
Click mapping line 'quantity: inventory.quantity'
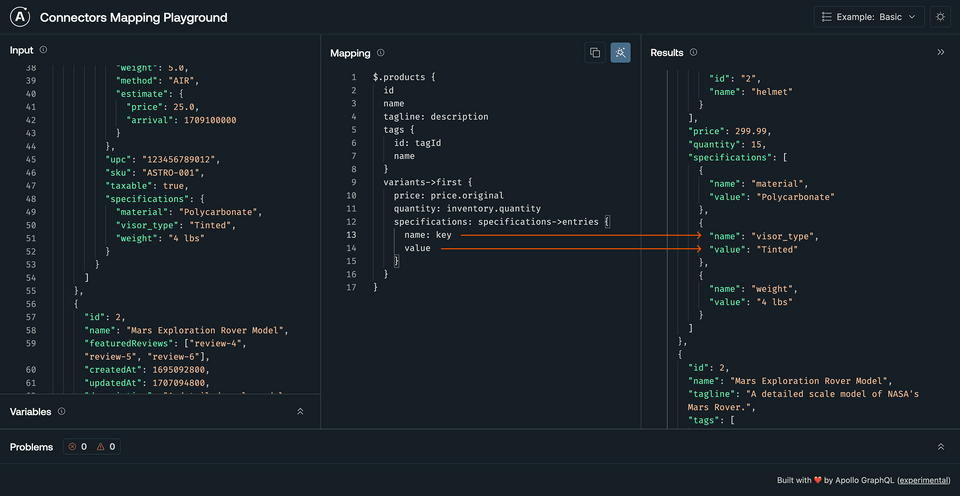pos(467,209)
